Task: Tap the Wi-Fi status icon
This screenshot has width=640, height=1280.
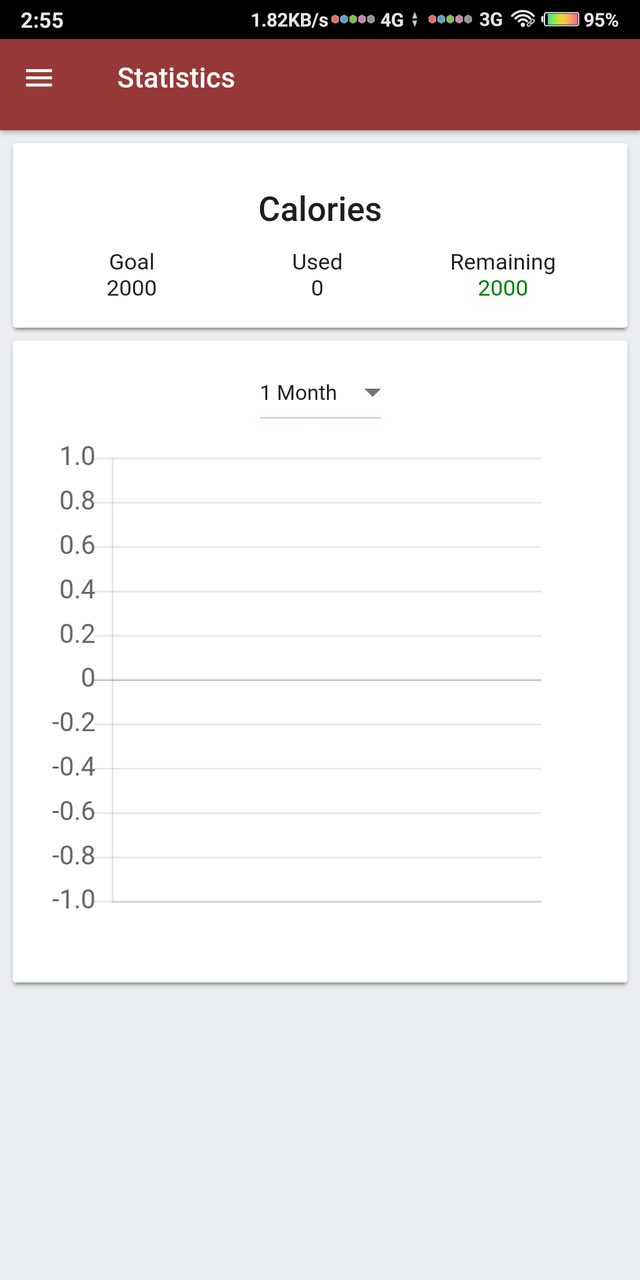Action: (x=522, y=19)
